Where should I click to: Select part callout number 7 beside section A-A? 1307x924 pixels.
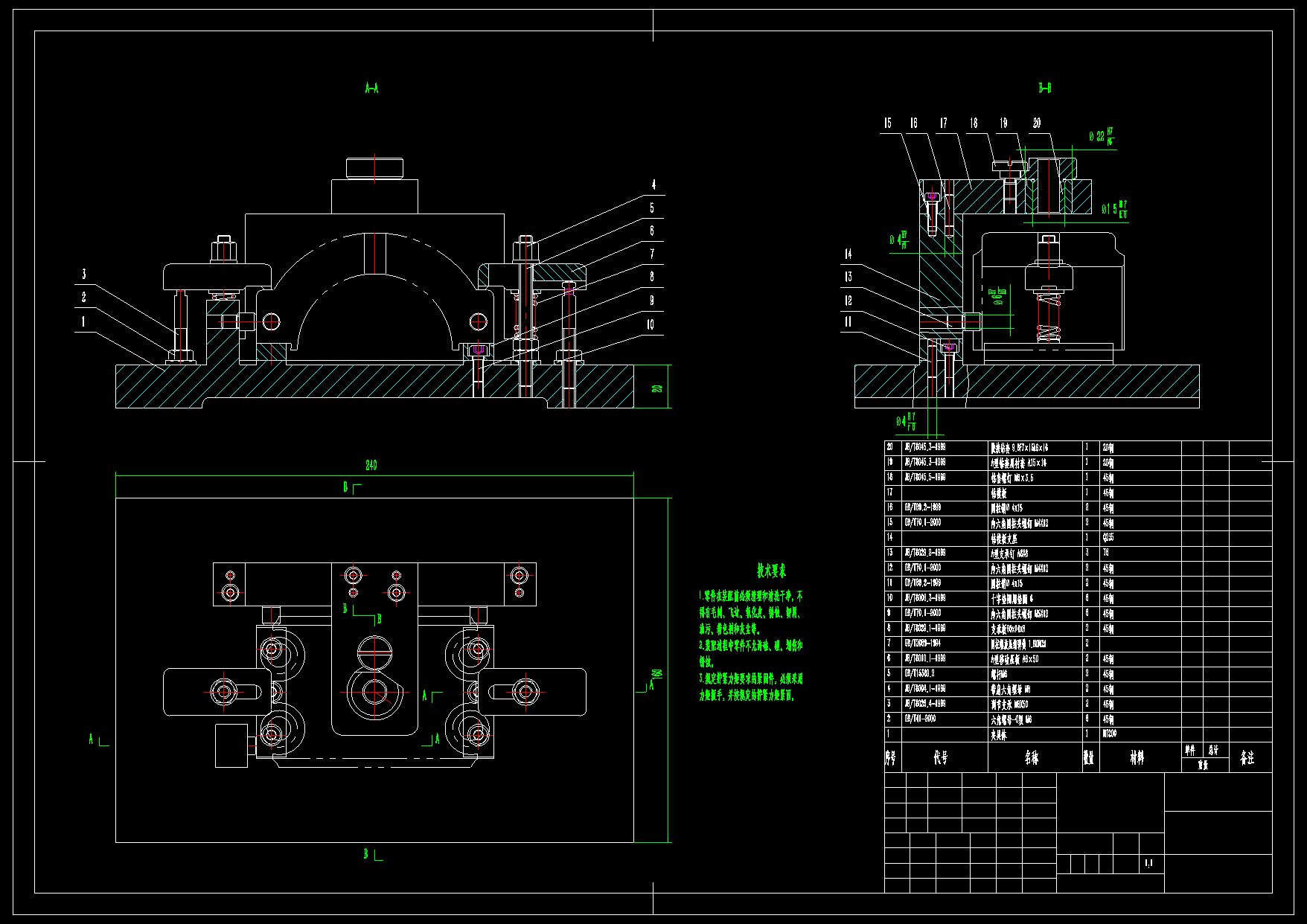point(652,254)
